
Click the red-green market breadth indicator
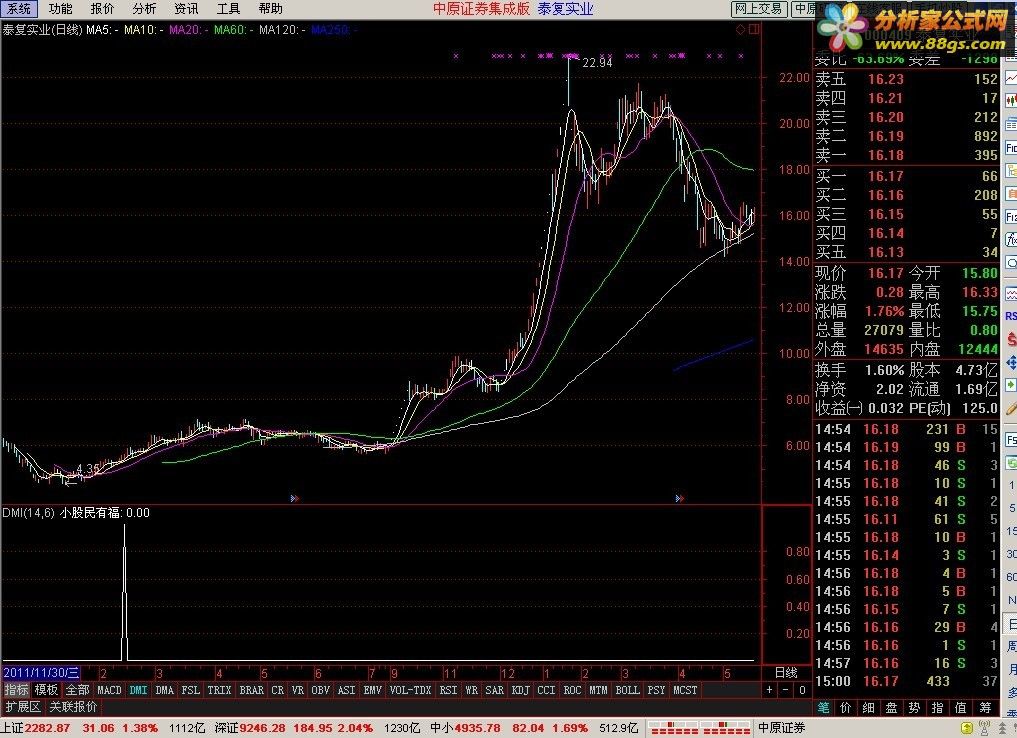pos(699,728)
